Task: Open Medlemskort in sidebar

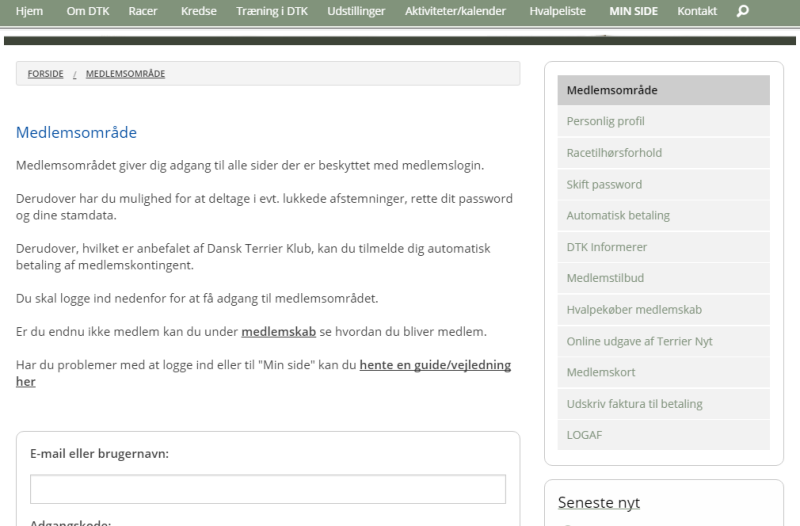Action: [x=663, y=373]
